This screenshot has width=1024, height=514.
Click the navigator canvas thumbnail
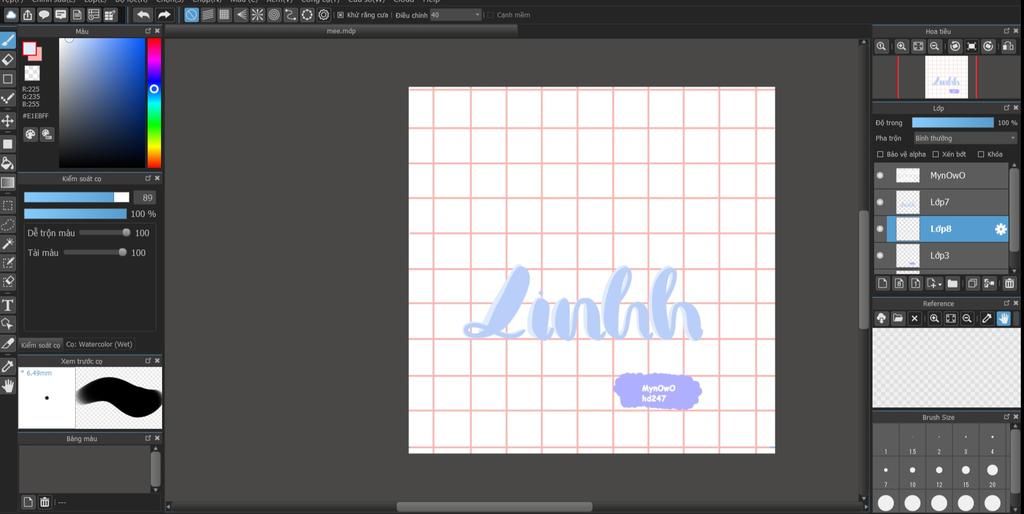pos(946,77)
